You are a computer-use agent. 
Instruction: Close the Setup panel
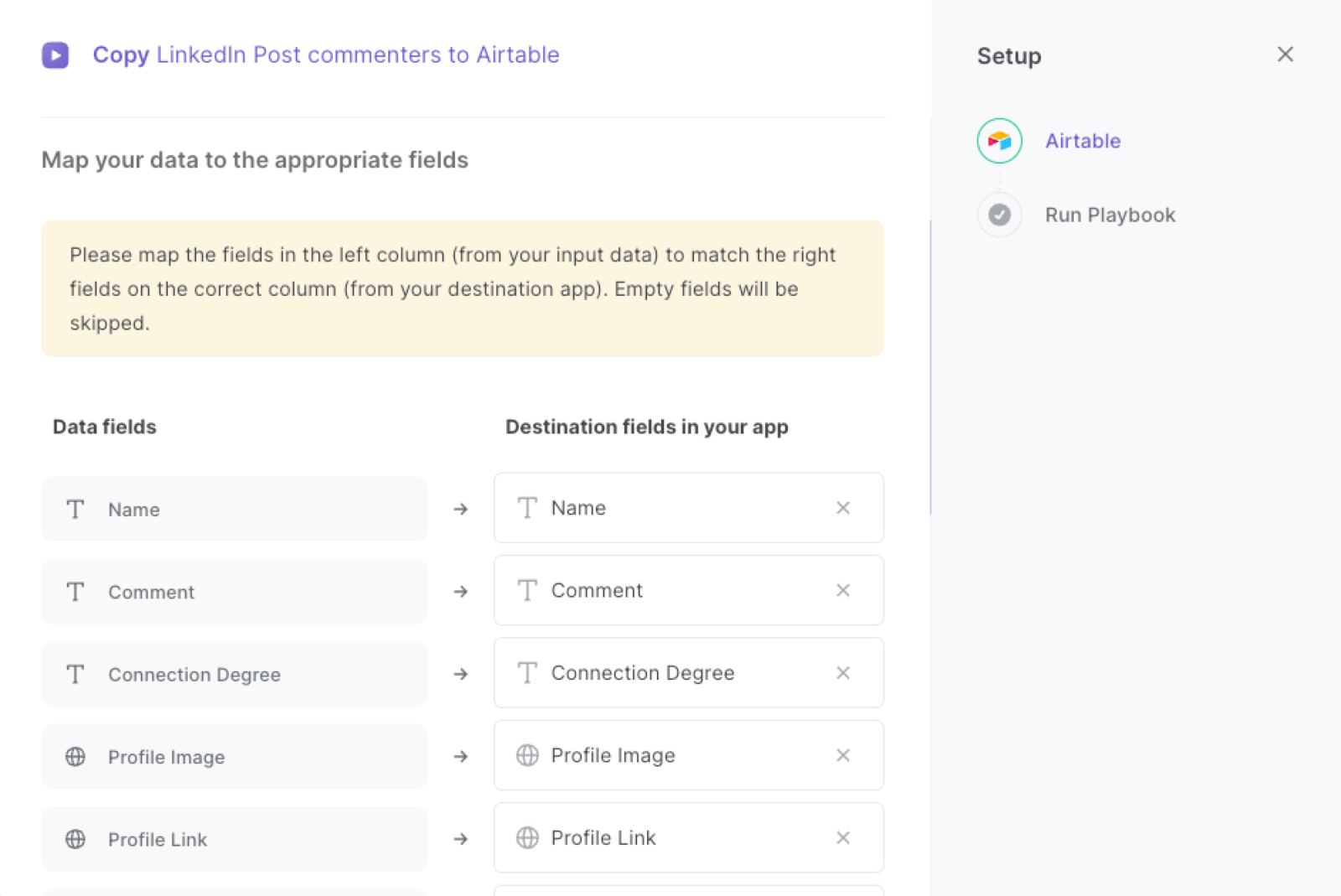(x=1285, y=54)
